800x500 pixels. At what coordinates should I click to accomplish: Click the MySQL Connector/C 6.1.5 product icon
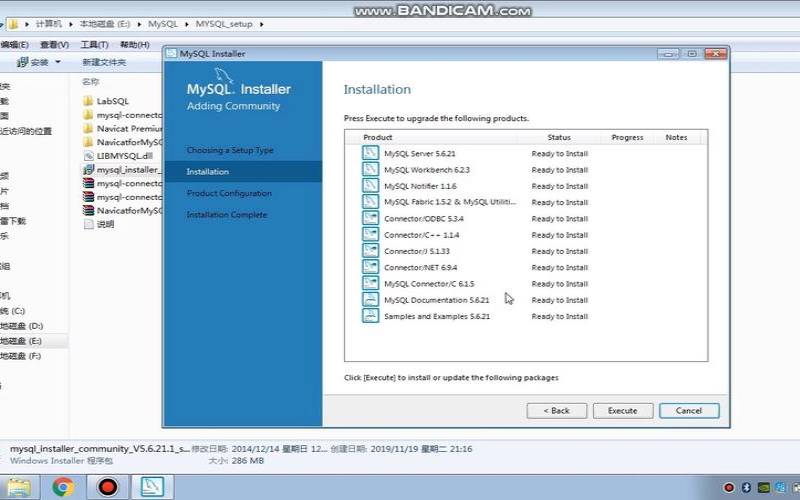click(370, 284)
